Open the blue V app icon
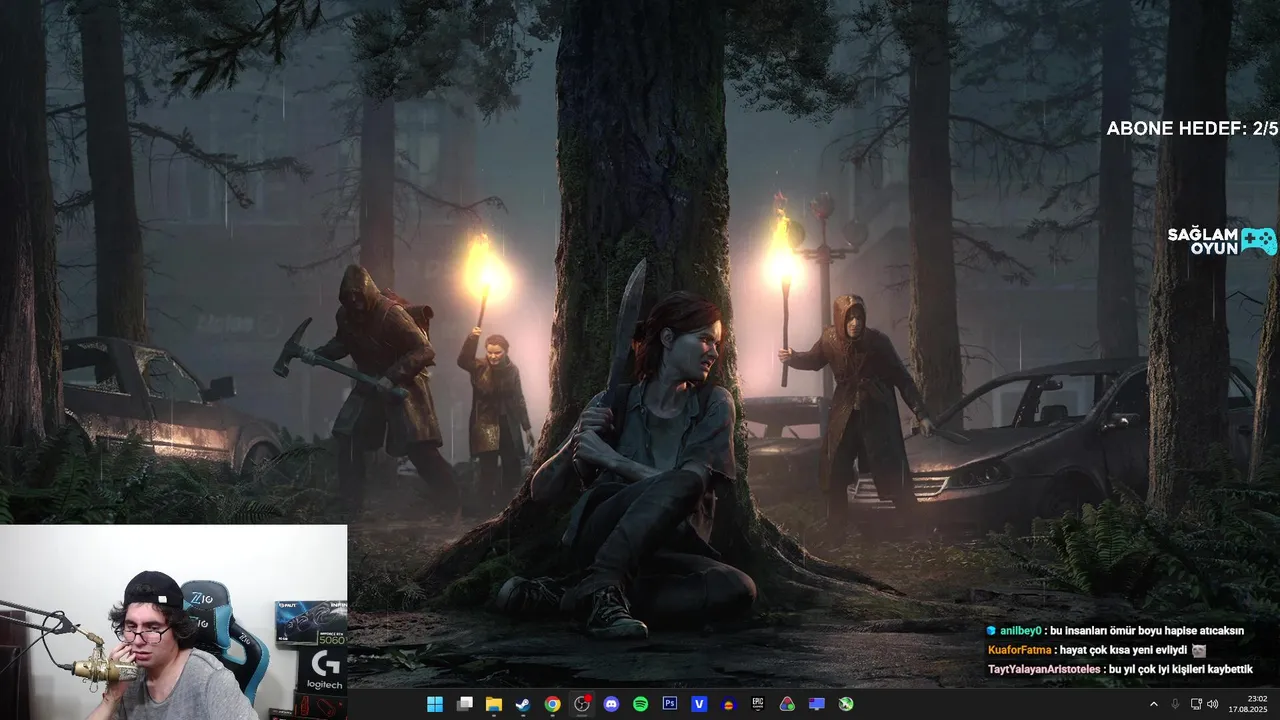The width and height of the screenshot is (1280, 720). [699, 704]
